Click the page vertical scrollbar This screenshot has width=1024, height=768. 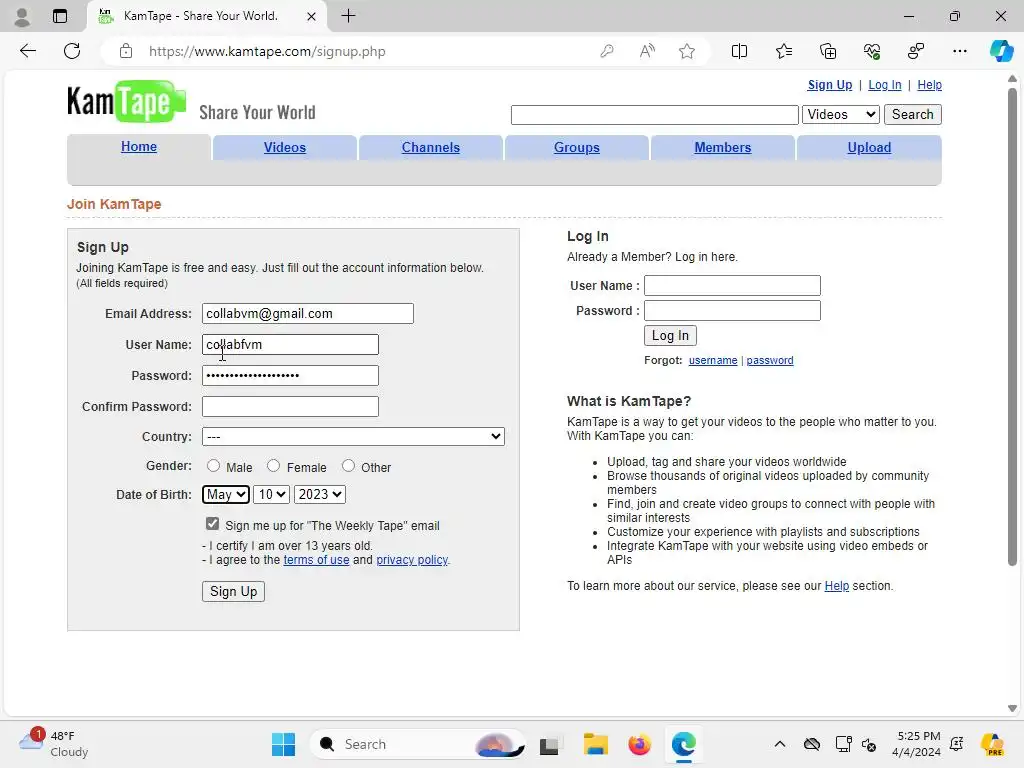(x=1012, y=327)
